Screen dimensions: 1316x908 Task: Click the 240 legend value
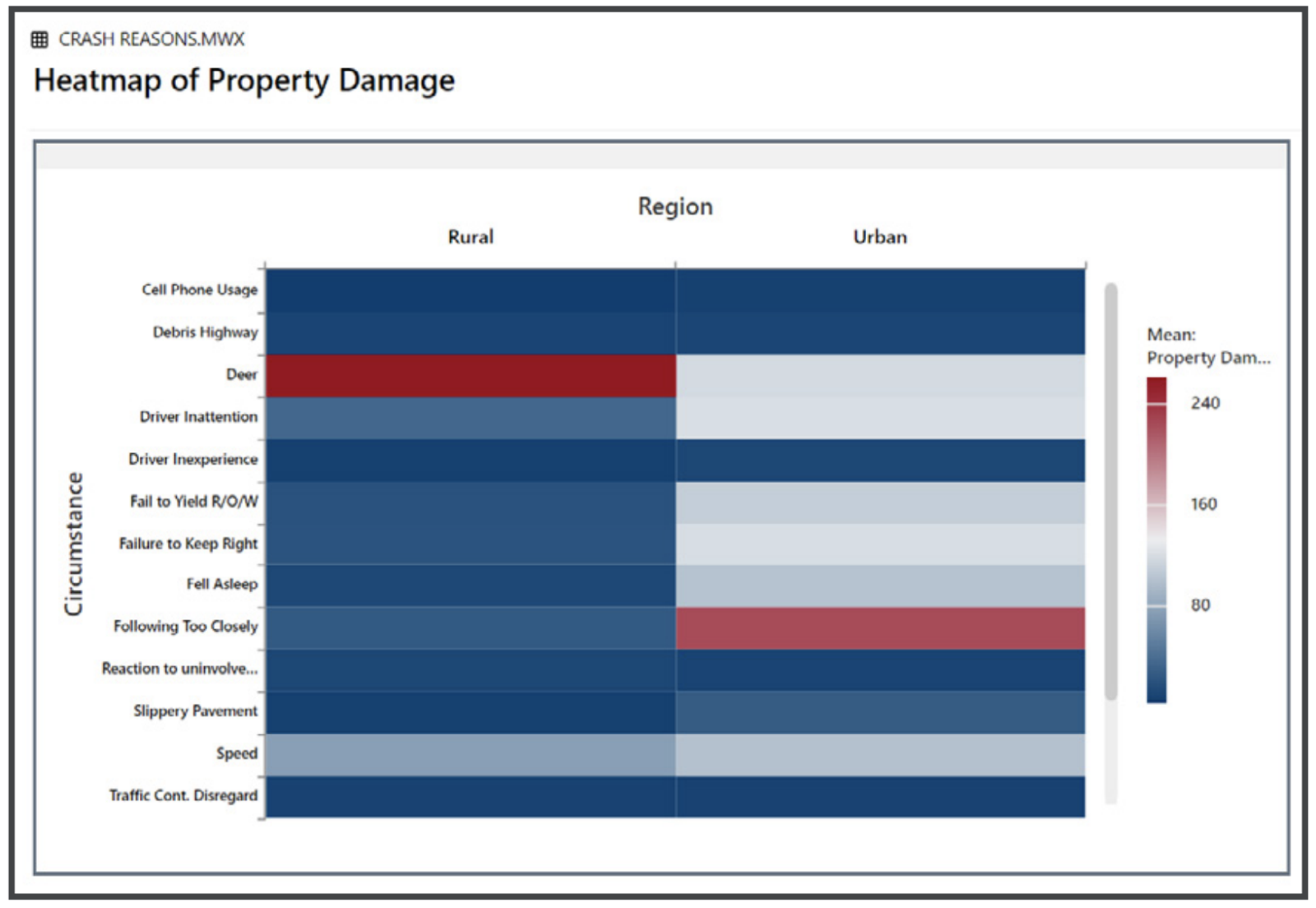pos(1205,403)
